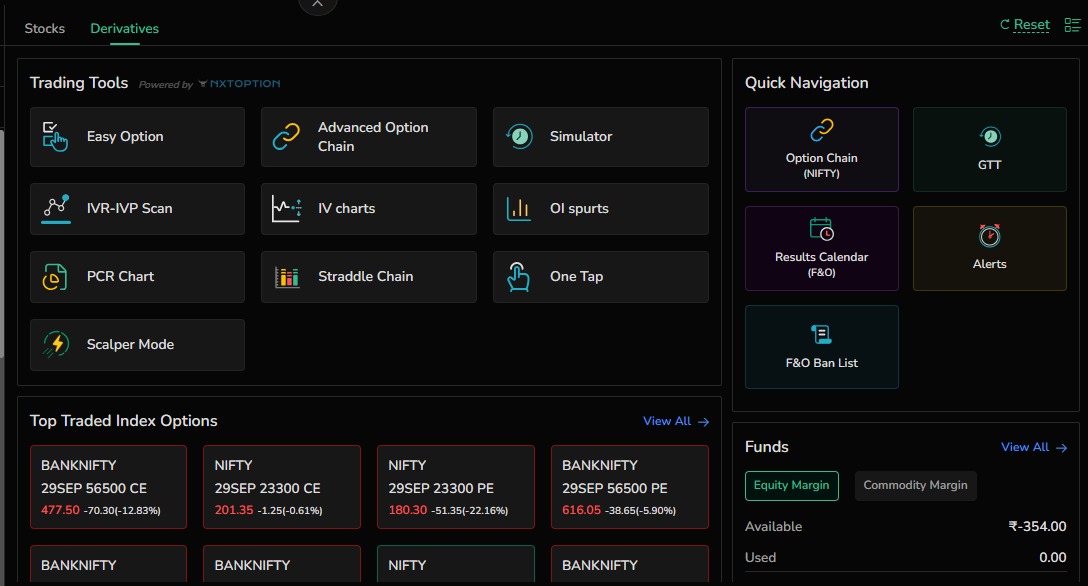1088x586 pixels.
Task: Click the 477.50 price value
Action: [x=60, y=510]
